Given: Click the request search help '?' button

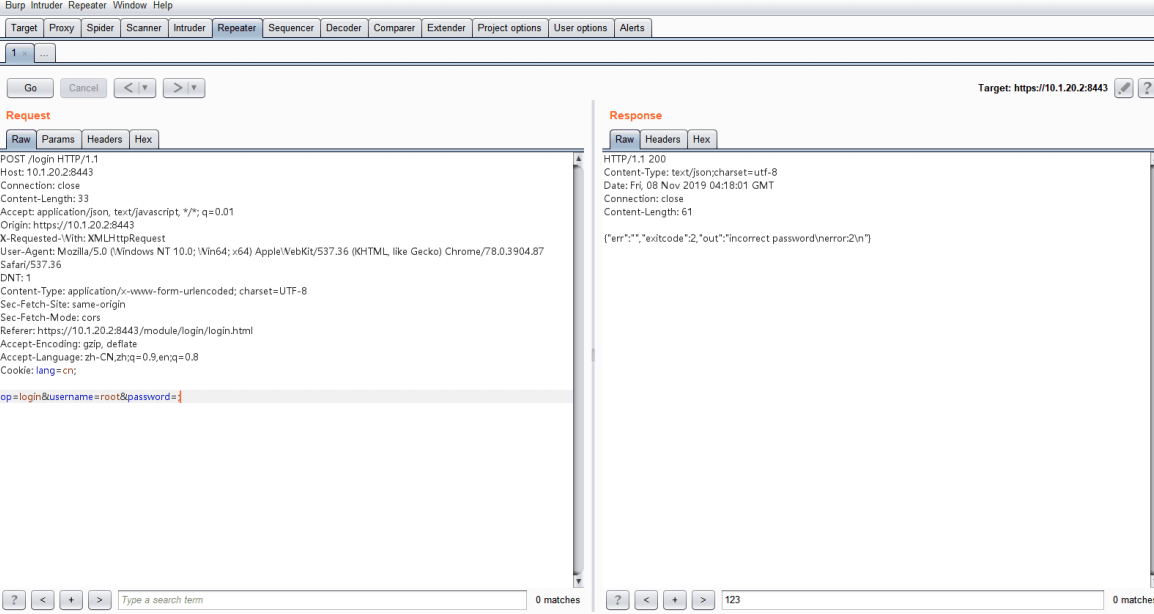Looking at the screenshot, I should click(x=15, y=600).
